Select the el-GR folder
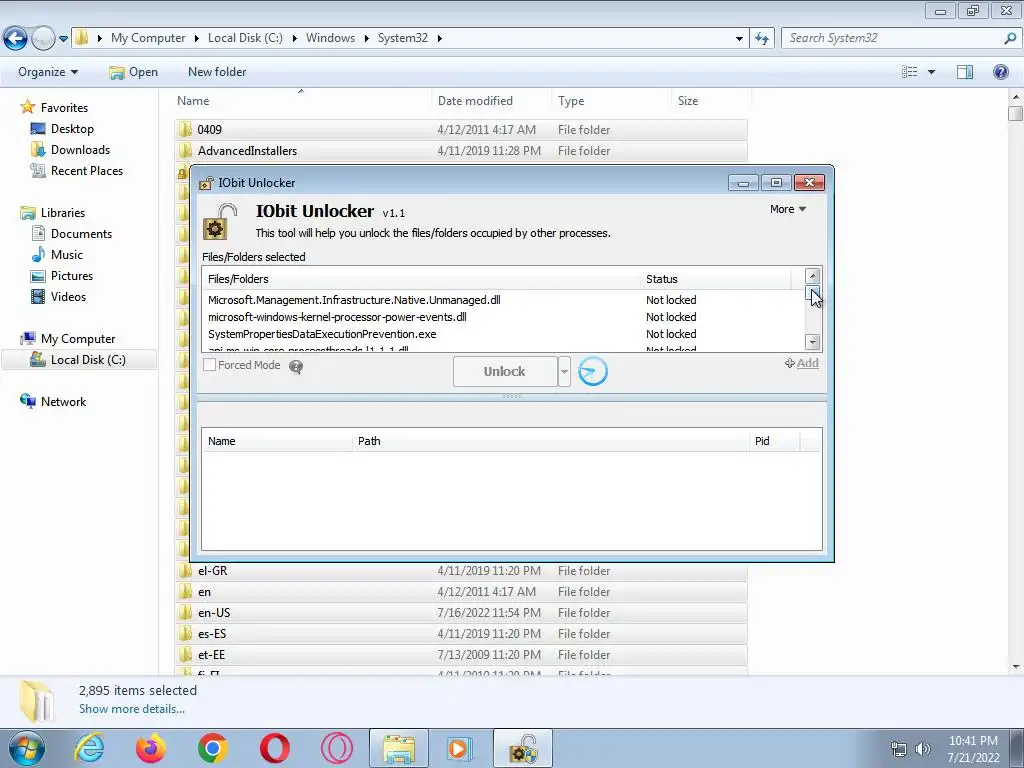The image size is (1024, 768). pos(461,571)
